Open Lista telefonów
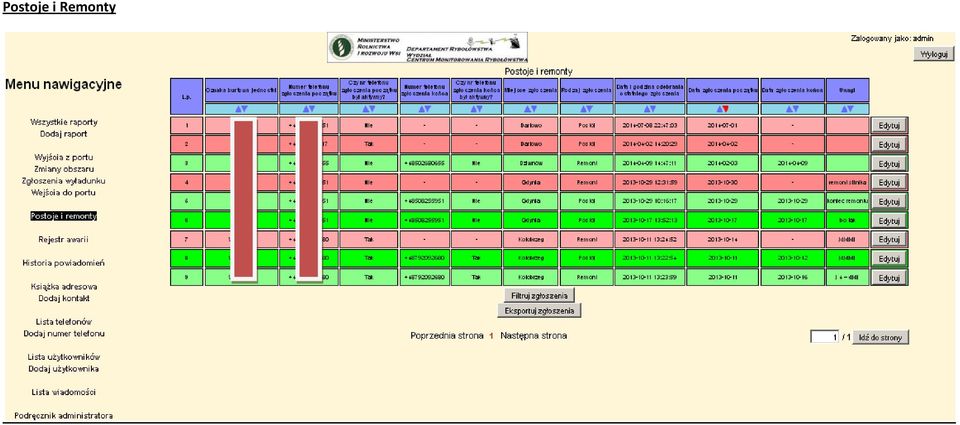Image resolution: width=960 pixels, height=425 pixels. point(64,322)
